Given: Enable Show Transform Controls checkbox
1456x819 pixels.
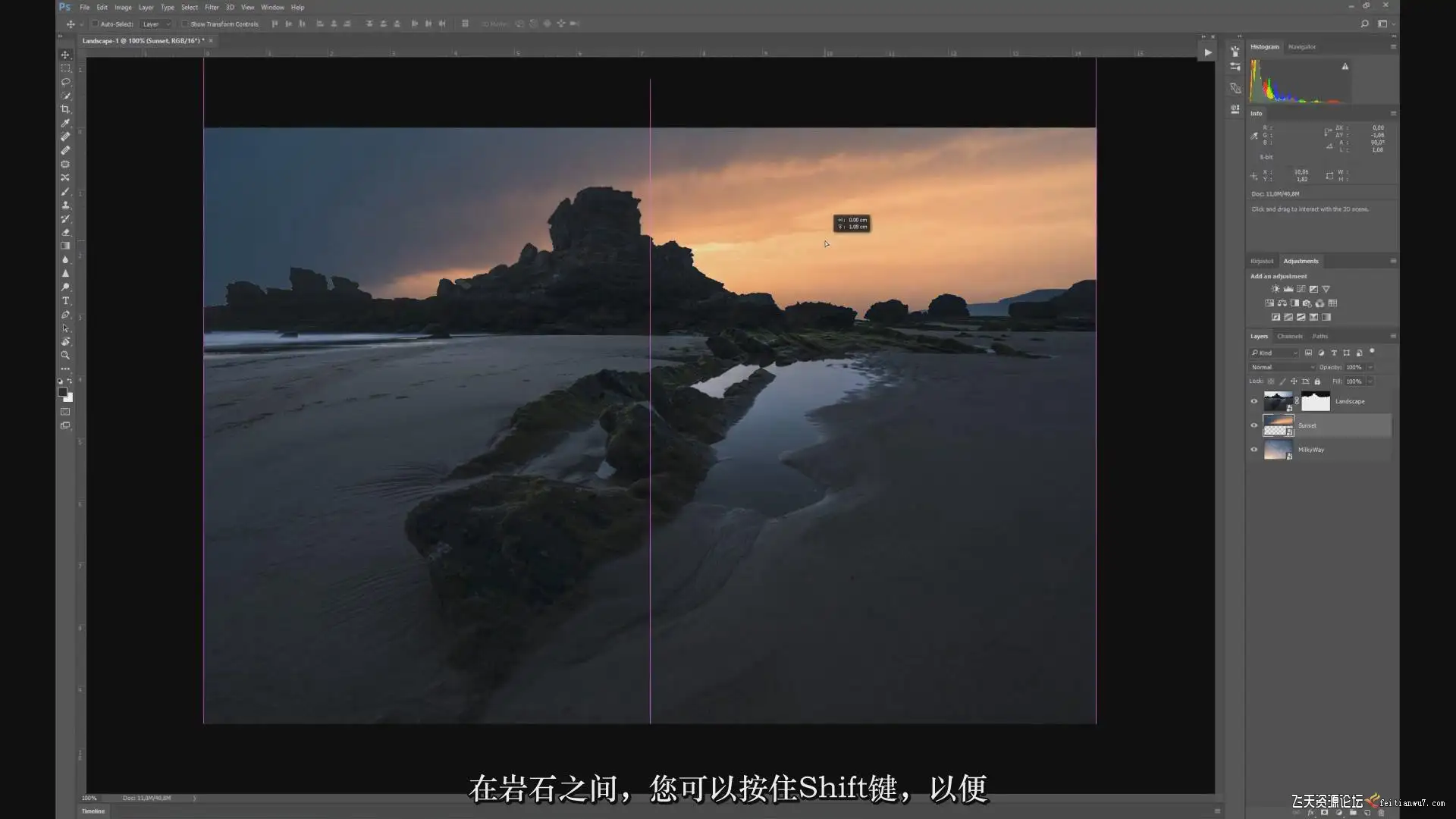Looking at the screenshot, I should click(x=185, y=24).
